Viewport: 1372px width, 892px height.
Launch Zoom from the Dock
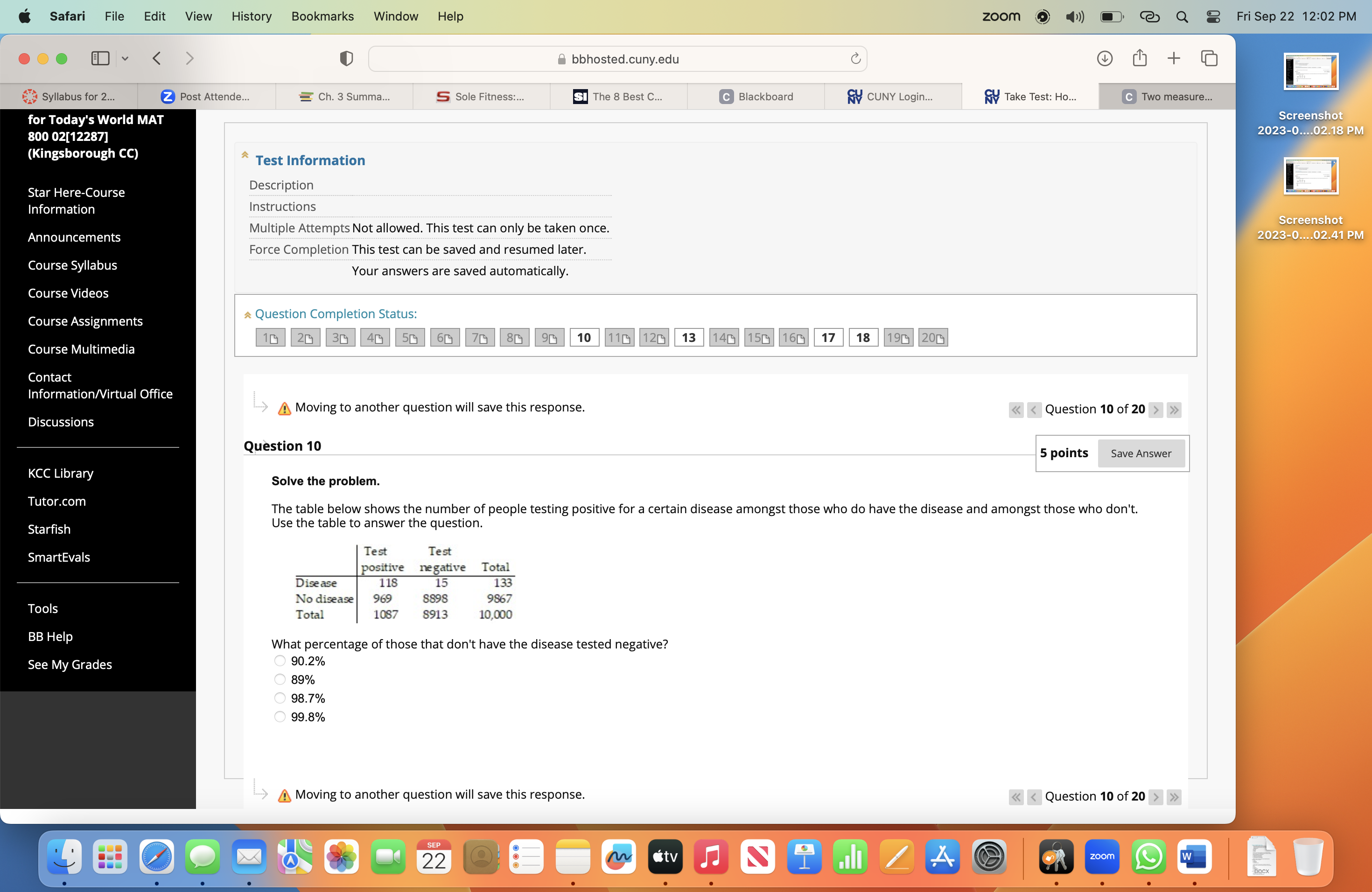pos(1103,857)
